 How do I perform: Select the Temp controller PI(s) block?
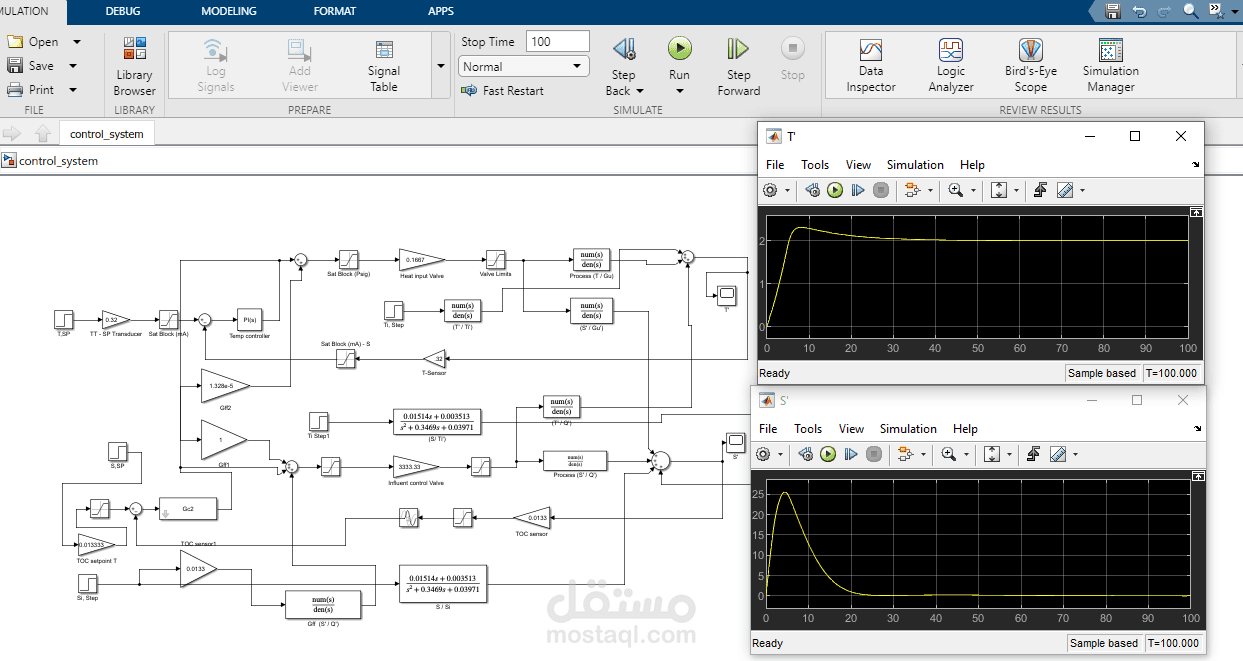click(x=249, y=319)
